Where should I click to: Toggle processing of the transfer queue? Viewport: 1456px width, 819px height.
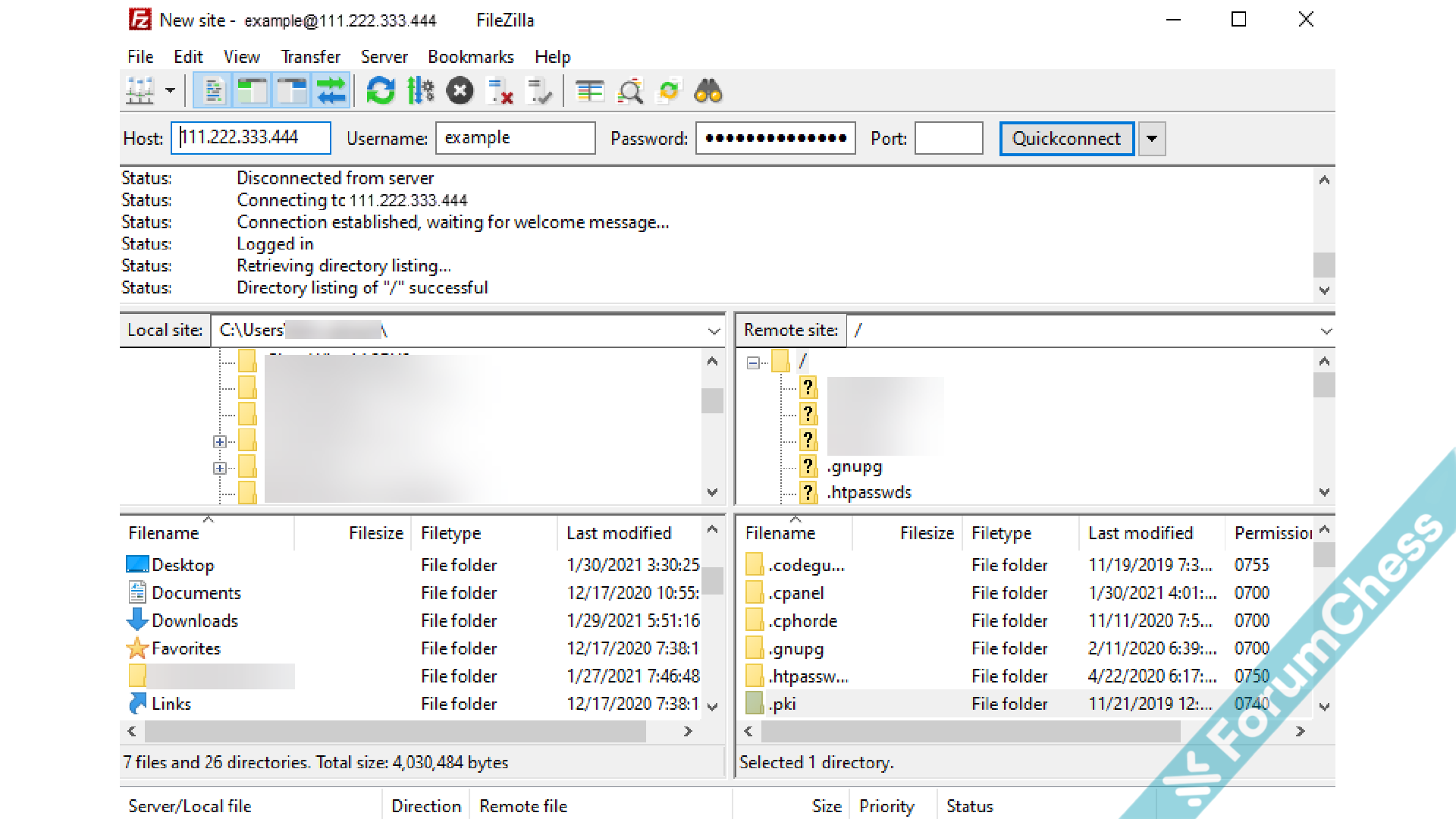(x=420, y=92)
